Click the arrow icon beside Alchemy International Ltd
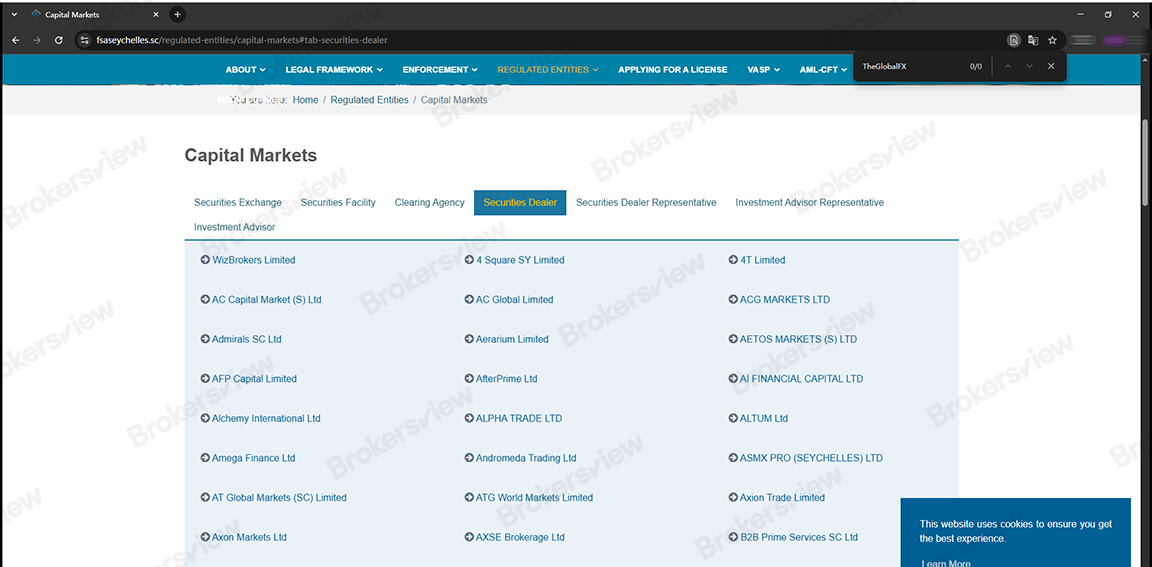1152x567 pixels. (x=205, y=419)
